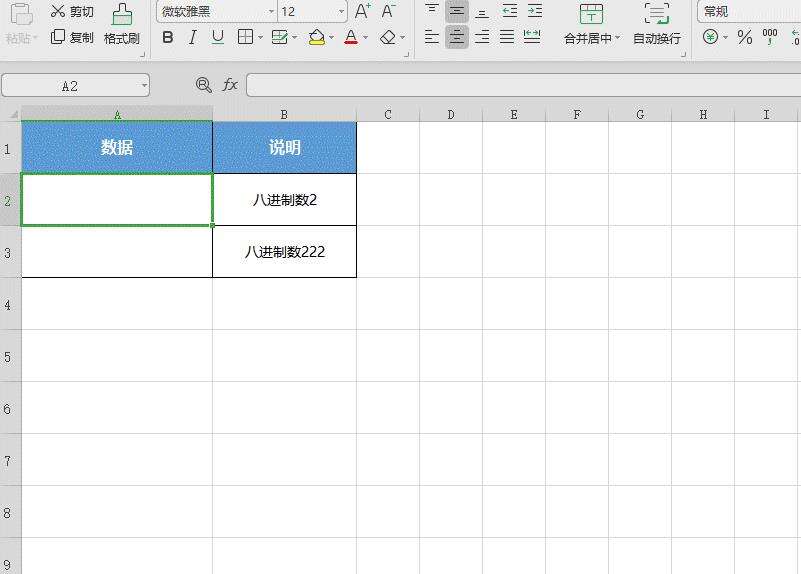
Task: Toggle Wrap Text (自动换行)
Action: [656, 23]
